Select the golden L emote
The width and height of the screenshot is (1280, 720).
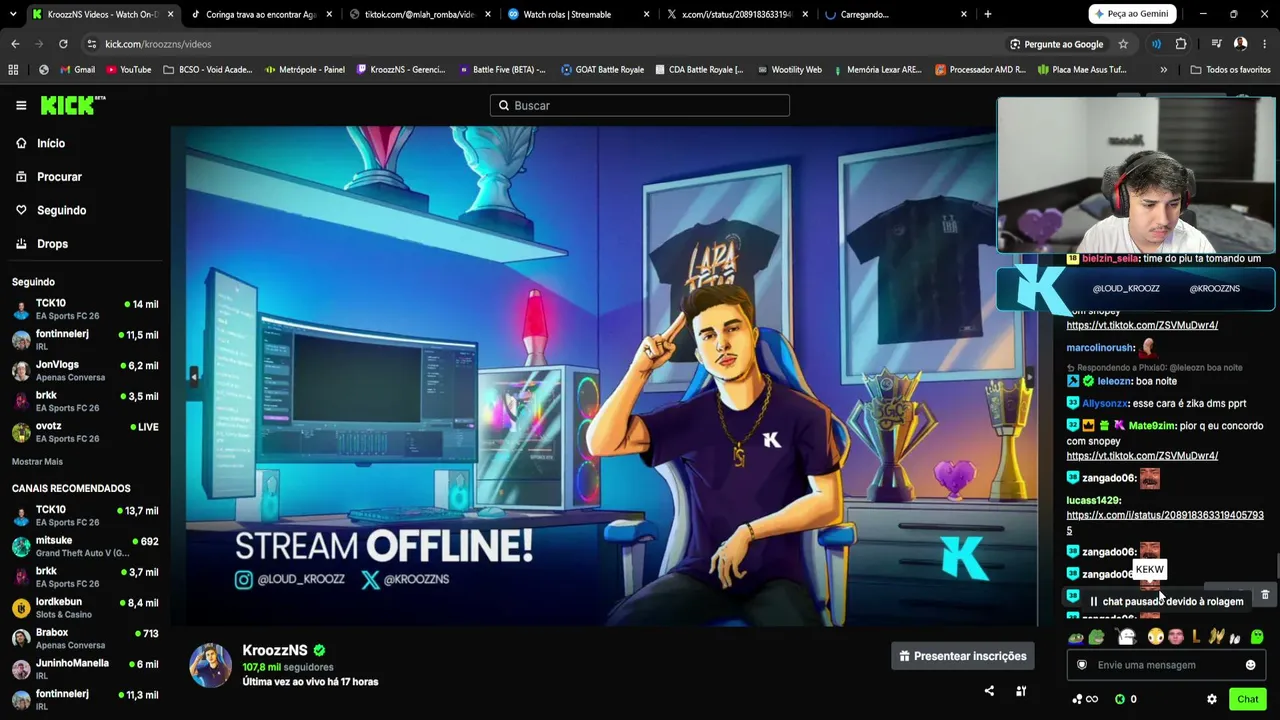pyautogui.click(x=1196, y=637)
